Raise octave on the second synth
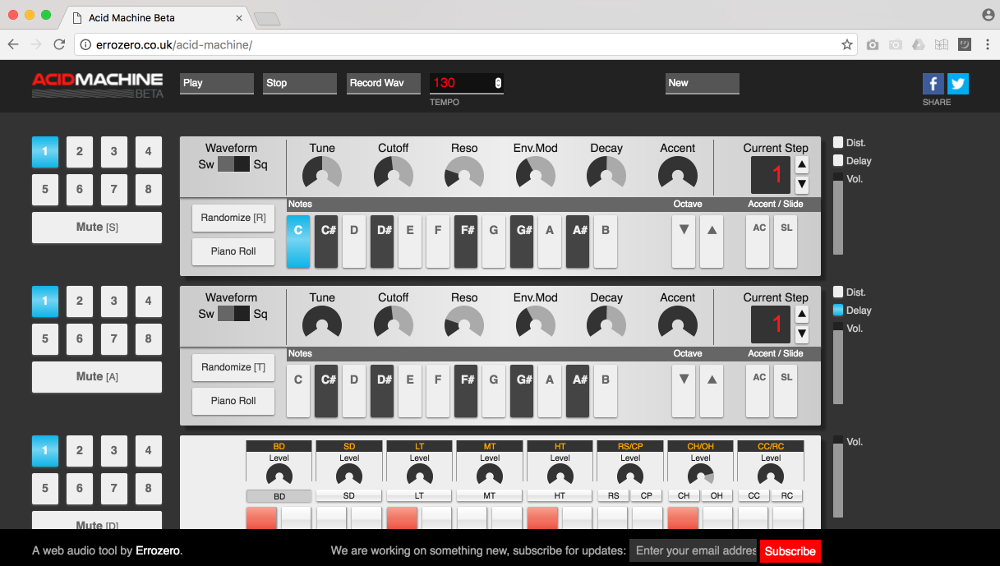 pyautogui.click(x=712, y=391)
